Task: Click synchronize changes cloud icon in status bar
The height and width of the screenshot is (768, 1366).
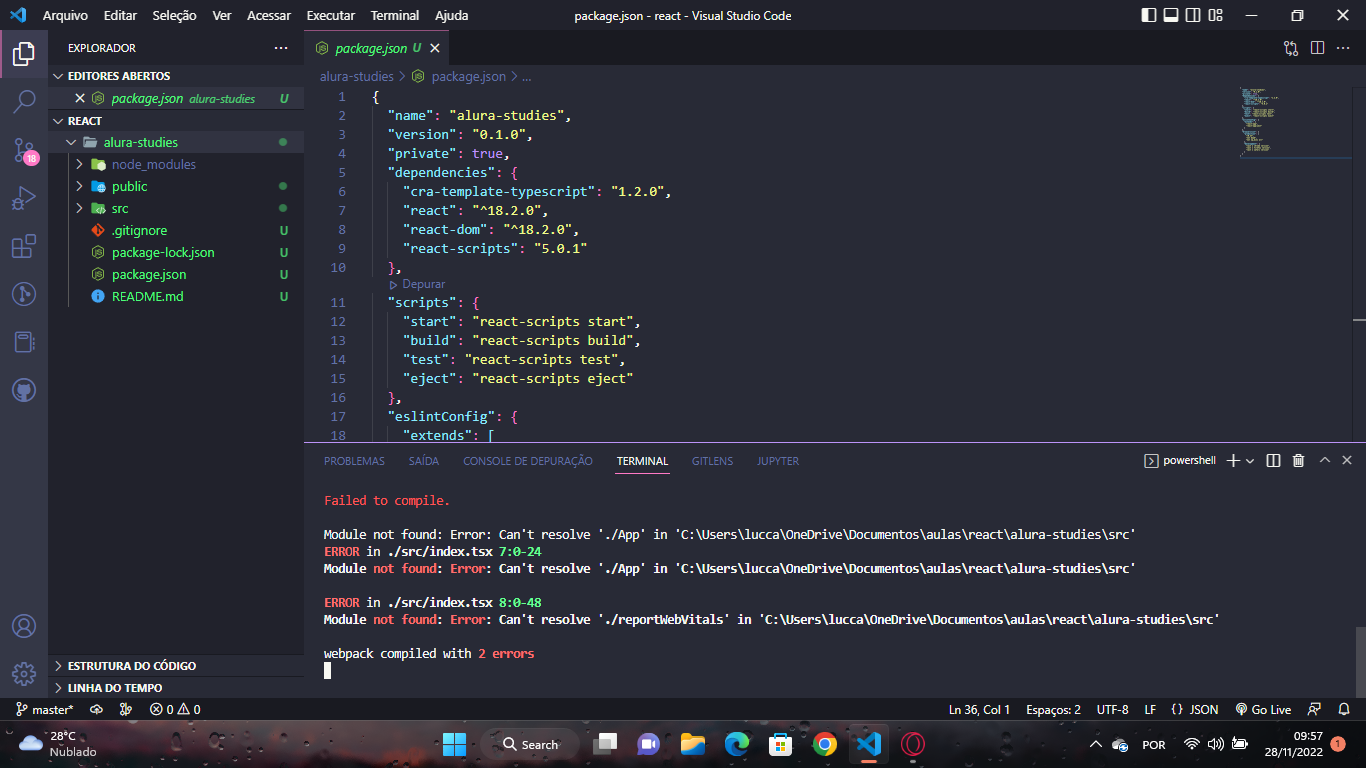Action: [x=96, y=710]
